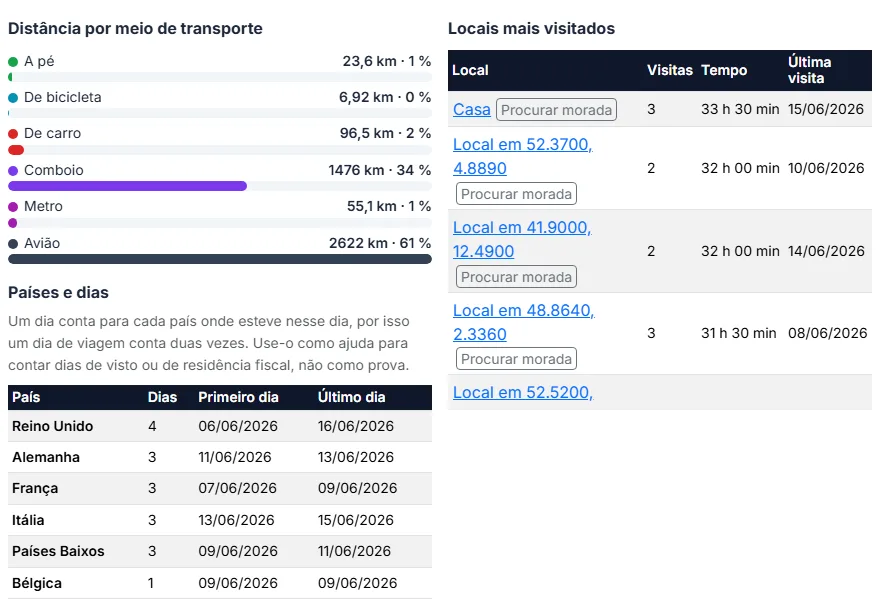
Task: Click the Última visita column header
Action: pos(809,70)
